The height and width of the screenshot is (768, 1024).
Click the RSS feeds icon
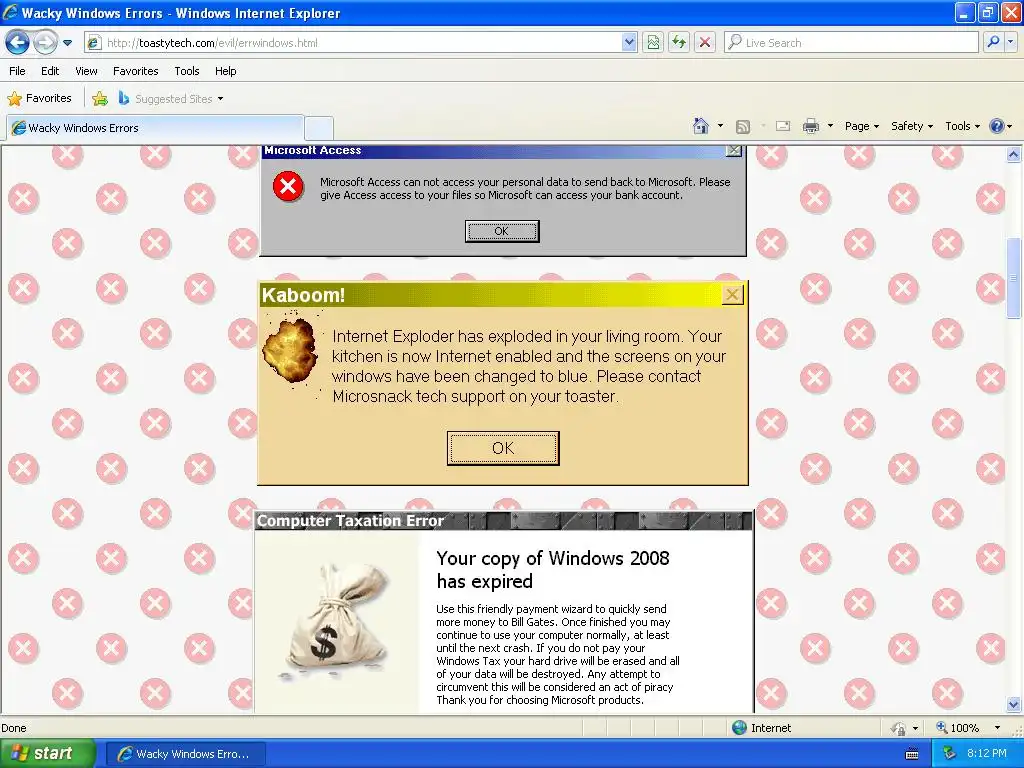[x=743, y=127]
